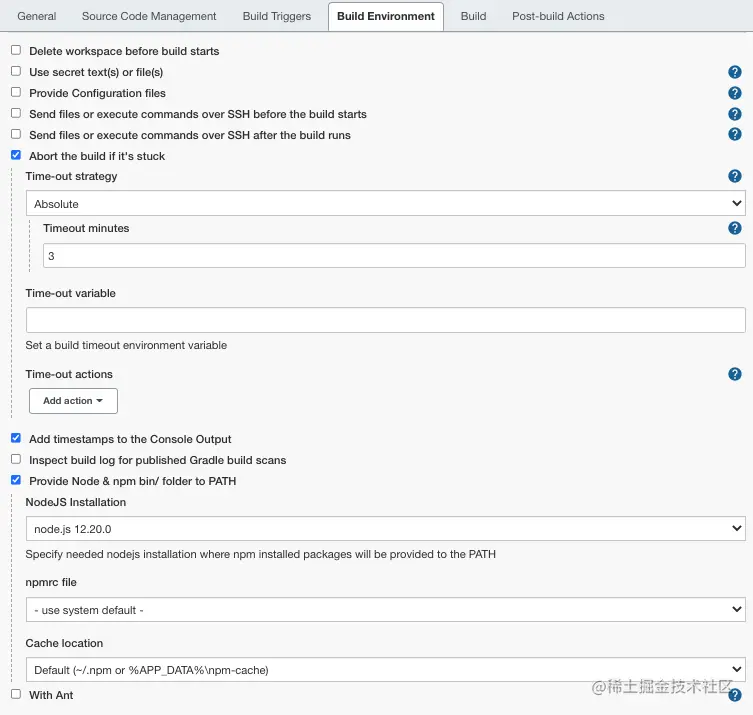Screen dimensions: 753x715
Task: Go to the Post-build Actions tab
Action: pos(558,16)
